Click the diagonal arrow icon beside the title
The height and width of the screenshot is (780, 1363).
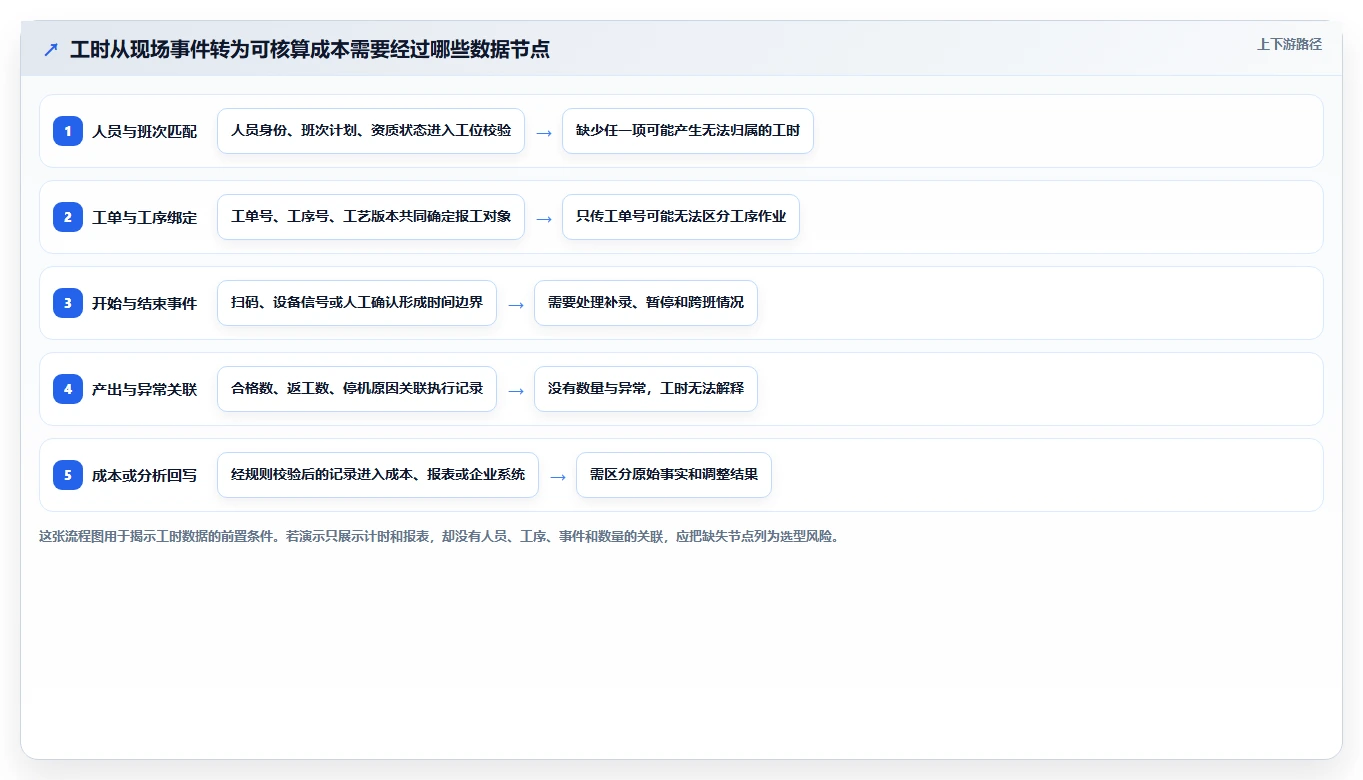point(51,50)
